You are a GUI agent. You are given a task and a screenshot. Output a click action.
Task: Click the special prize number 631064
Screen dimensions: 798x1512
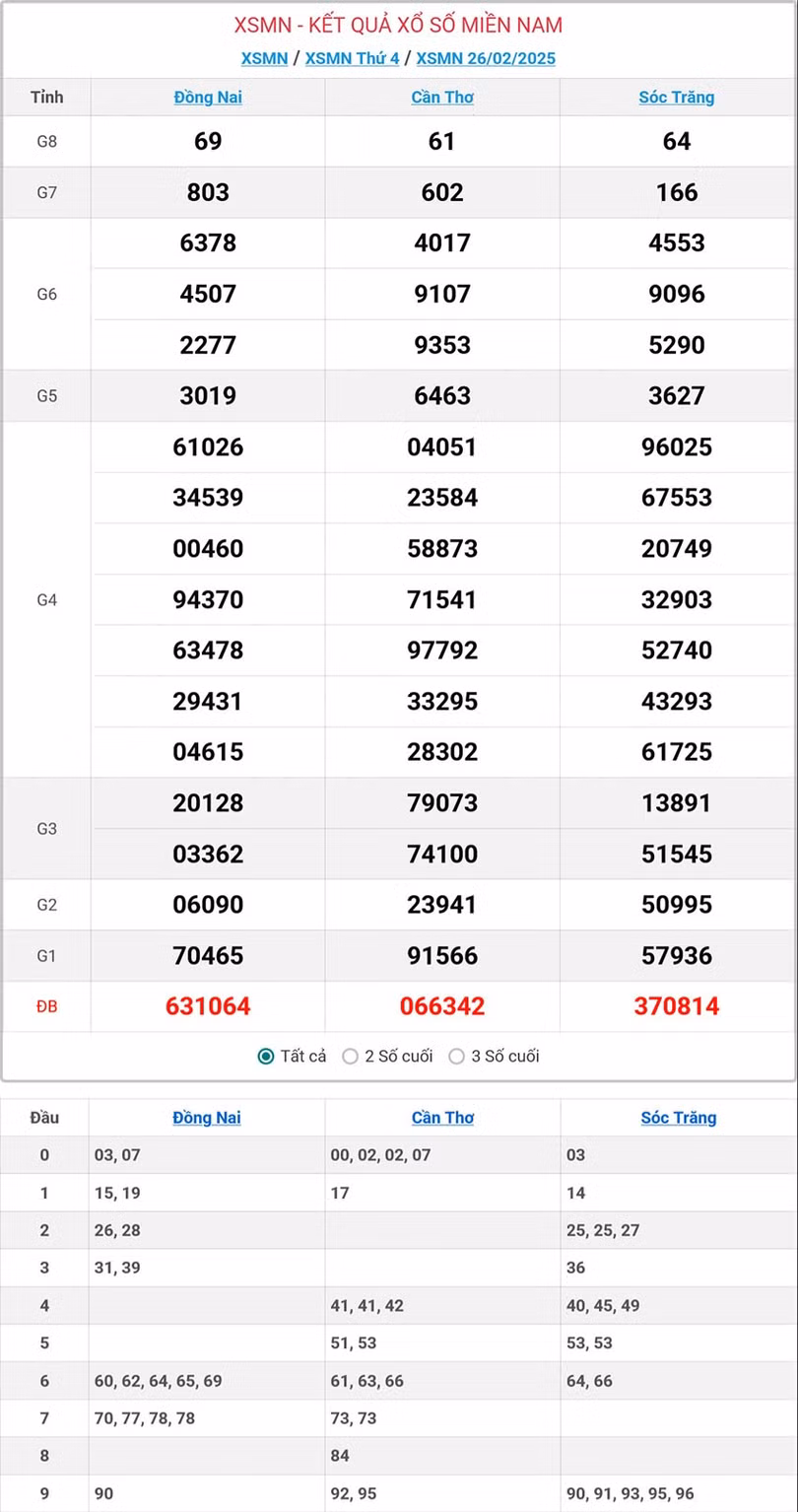[208, 1006]
